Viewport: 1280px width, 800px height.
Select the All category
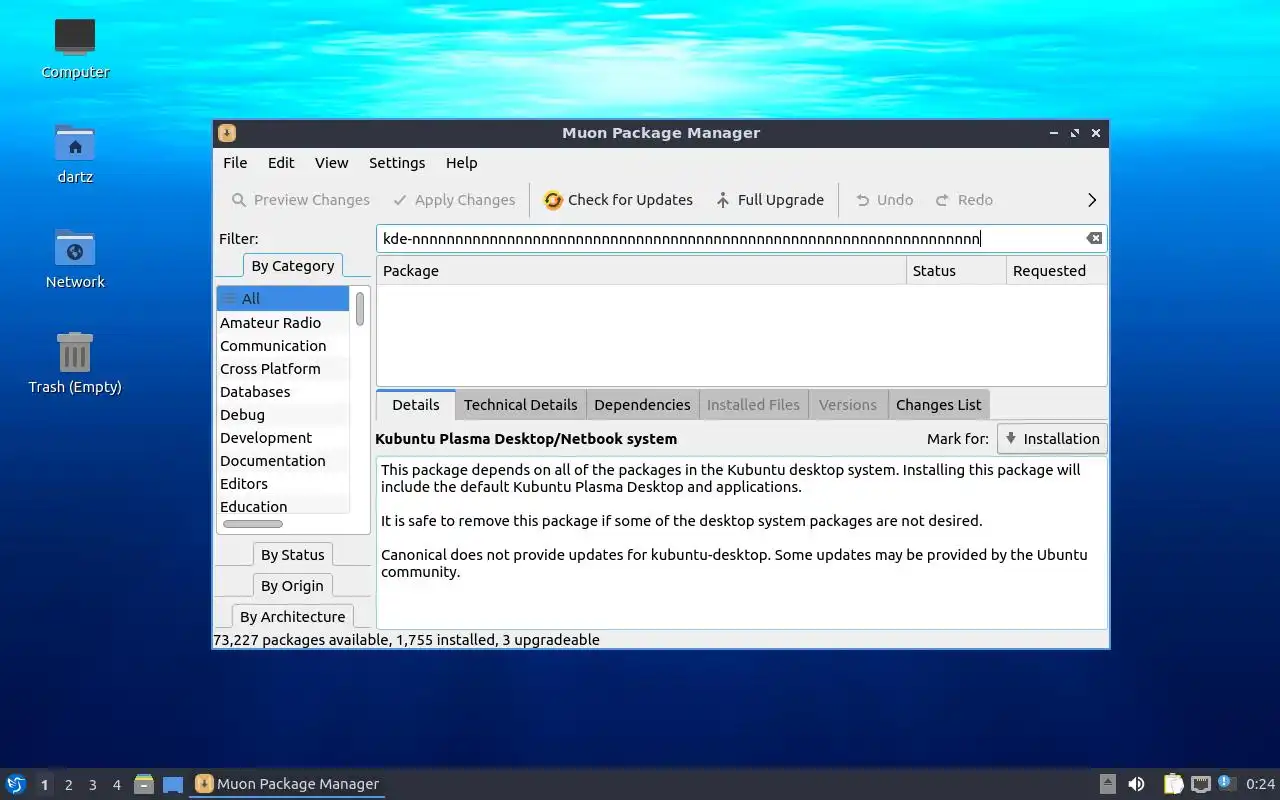[x=283, y=298]
